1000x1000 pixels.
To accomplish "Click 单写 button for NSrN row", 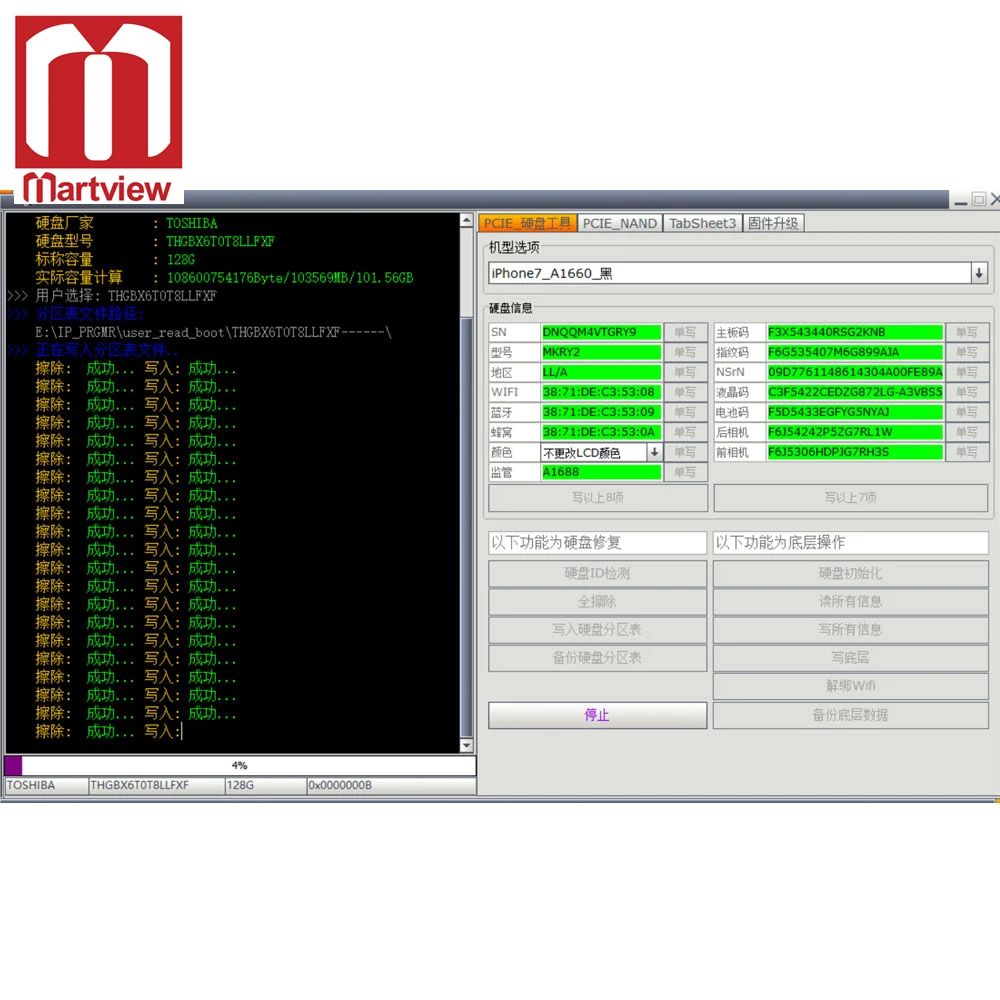I will (967, 372).
